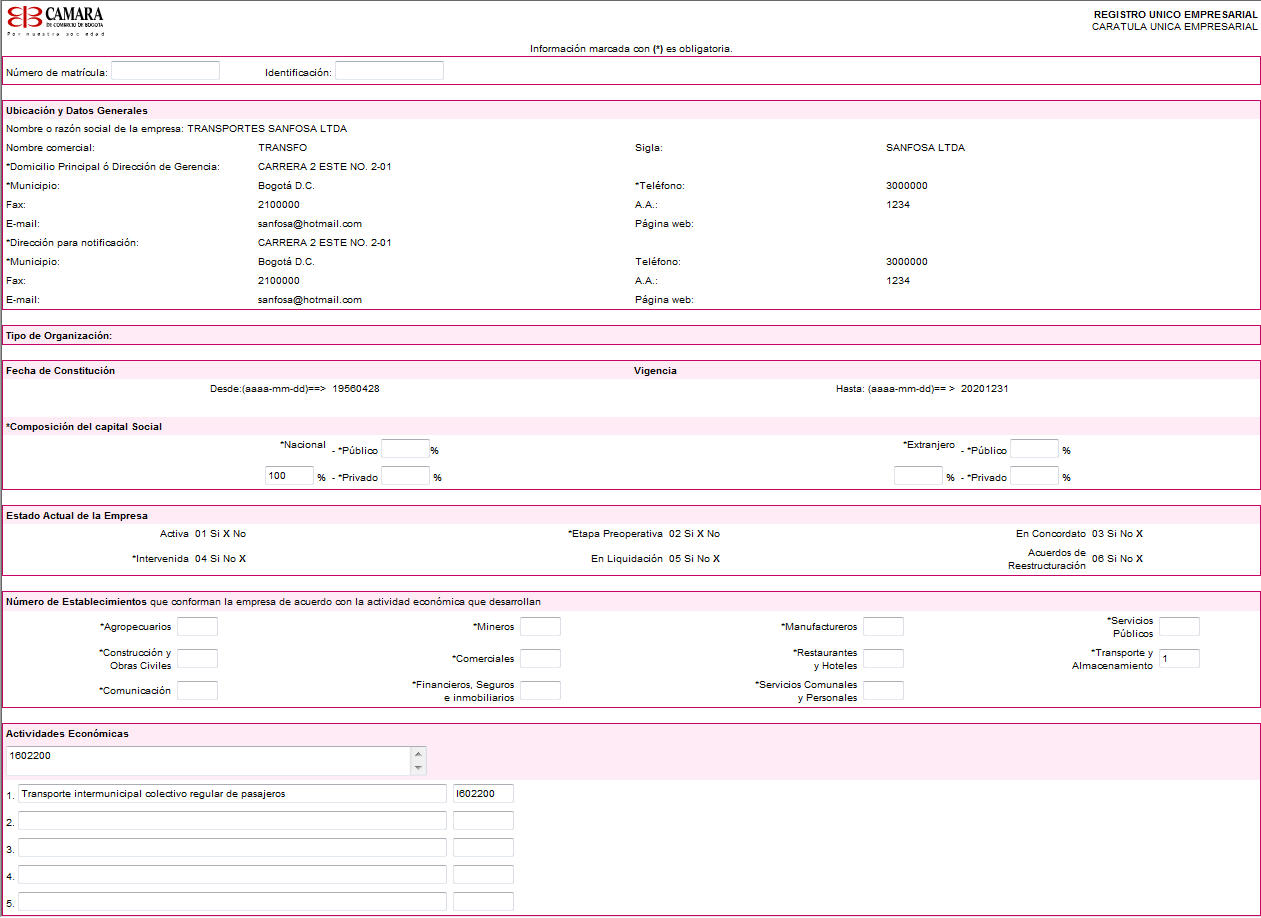
Task: Select the Servicios Públicos establishments field
Action: pos(1179,627)
